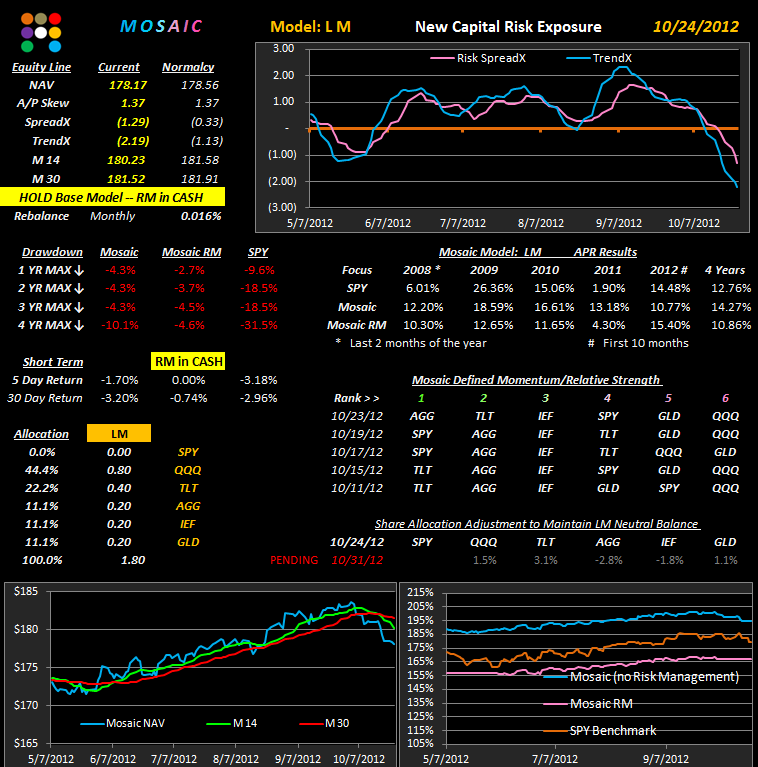Select the allocation total 1.80
The image size is (758, 767).
coord(133,560)
